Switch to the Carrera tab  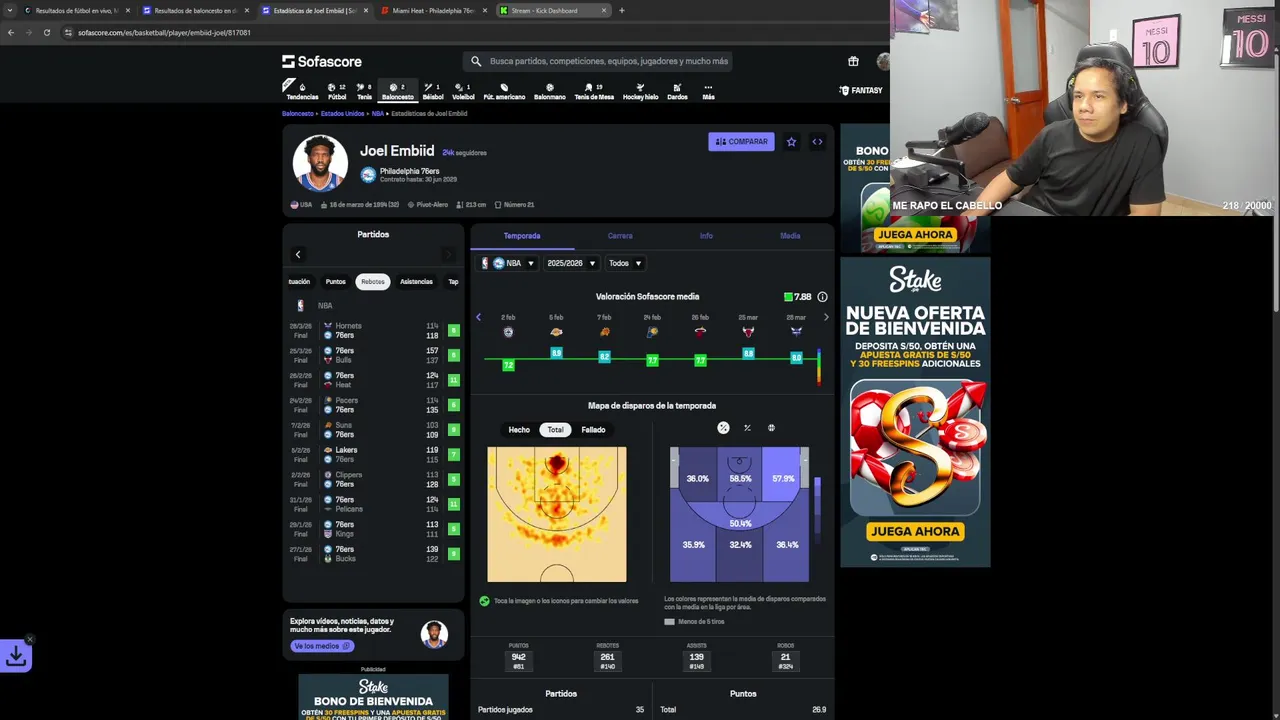point(620,236)
